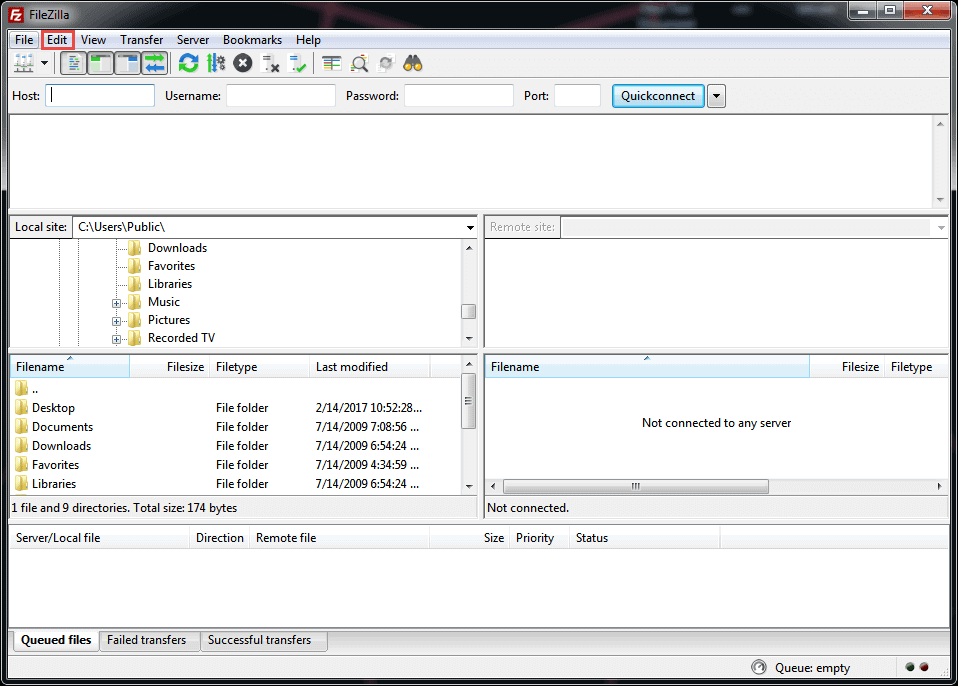
Task: Cancel the current operation
Action: (243, 63)
